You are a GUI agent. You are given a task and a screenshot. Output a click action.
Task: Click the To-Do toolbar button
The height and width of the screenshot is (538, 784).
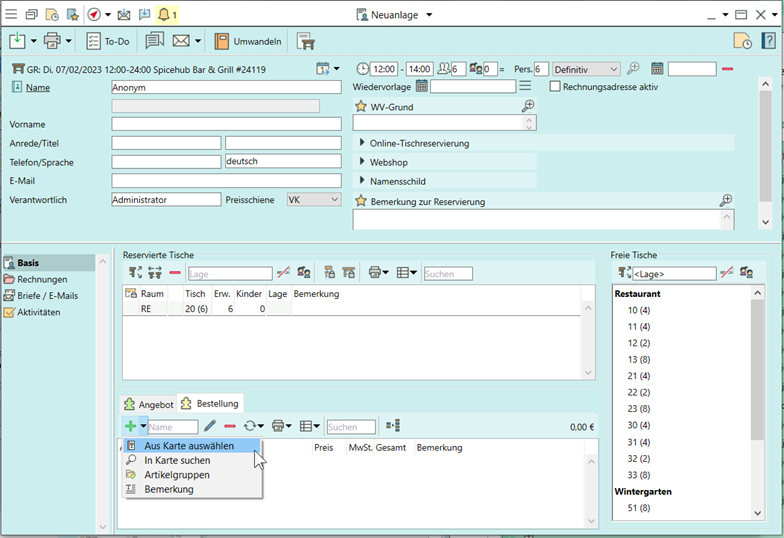[108, 41]
